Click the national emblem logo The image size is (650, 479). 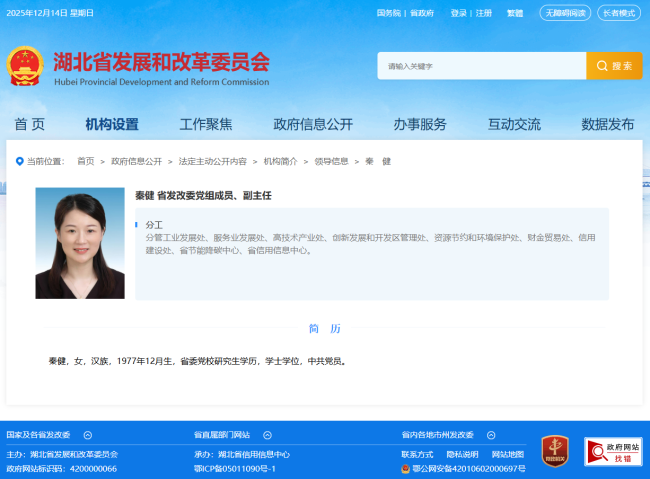(25, 66)
